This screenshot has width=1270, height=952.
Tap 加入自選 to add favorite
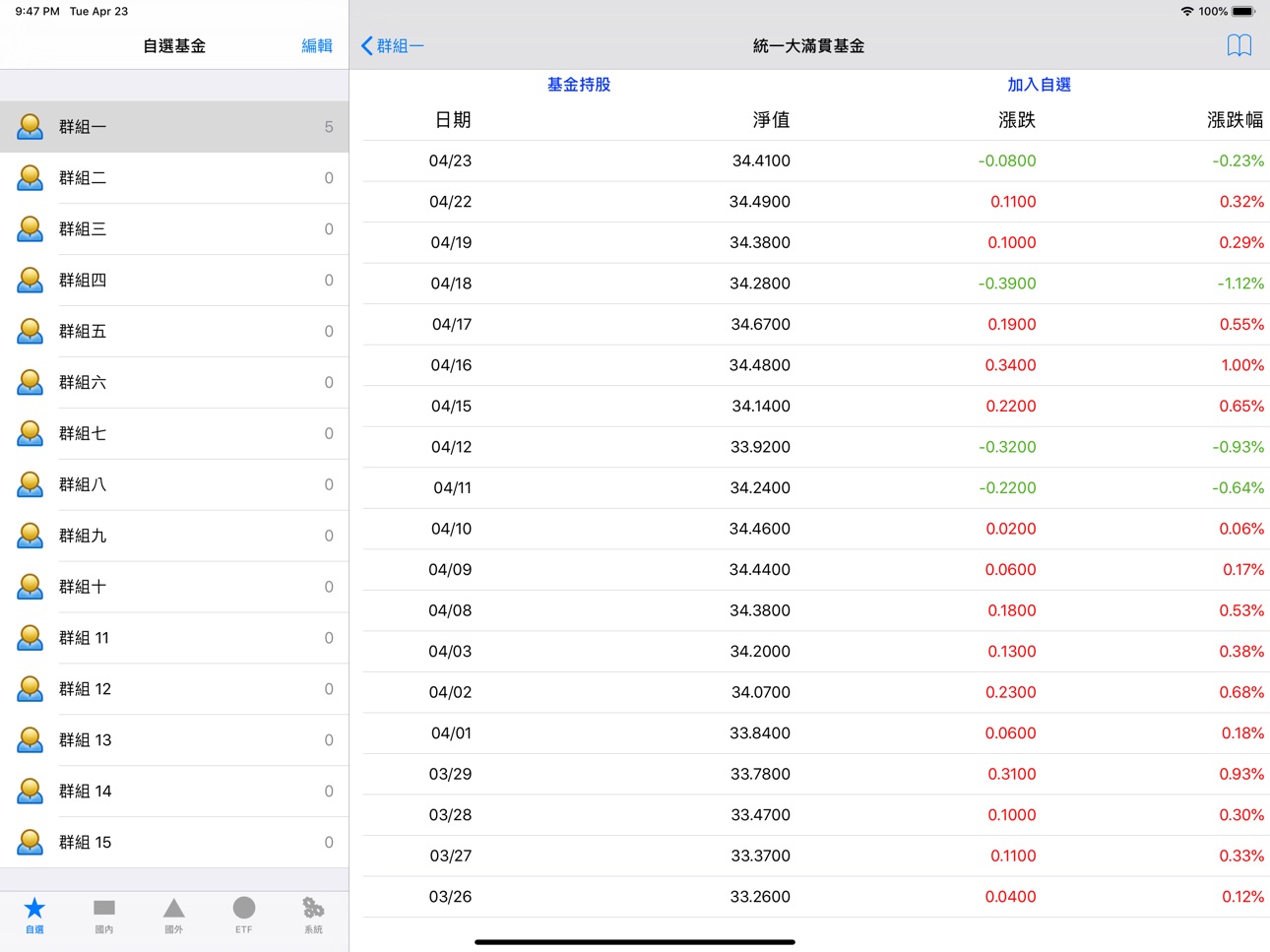tap(1039, 85)
